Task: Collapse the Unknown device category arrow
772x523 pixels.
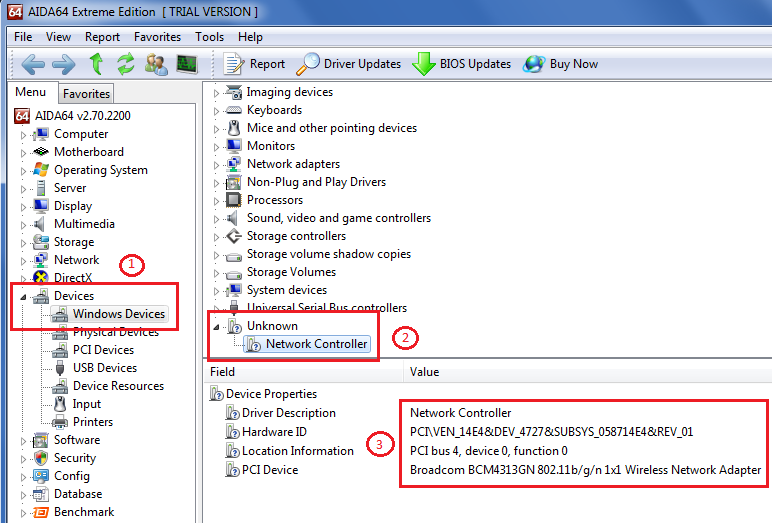Action: click(x=216, y=327)
